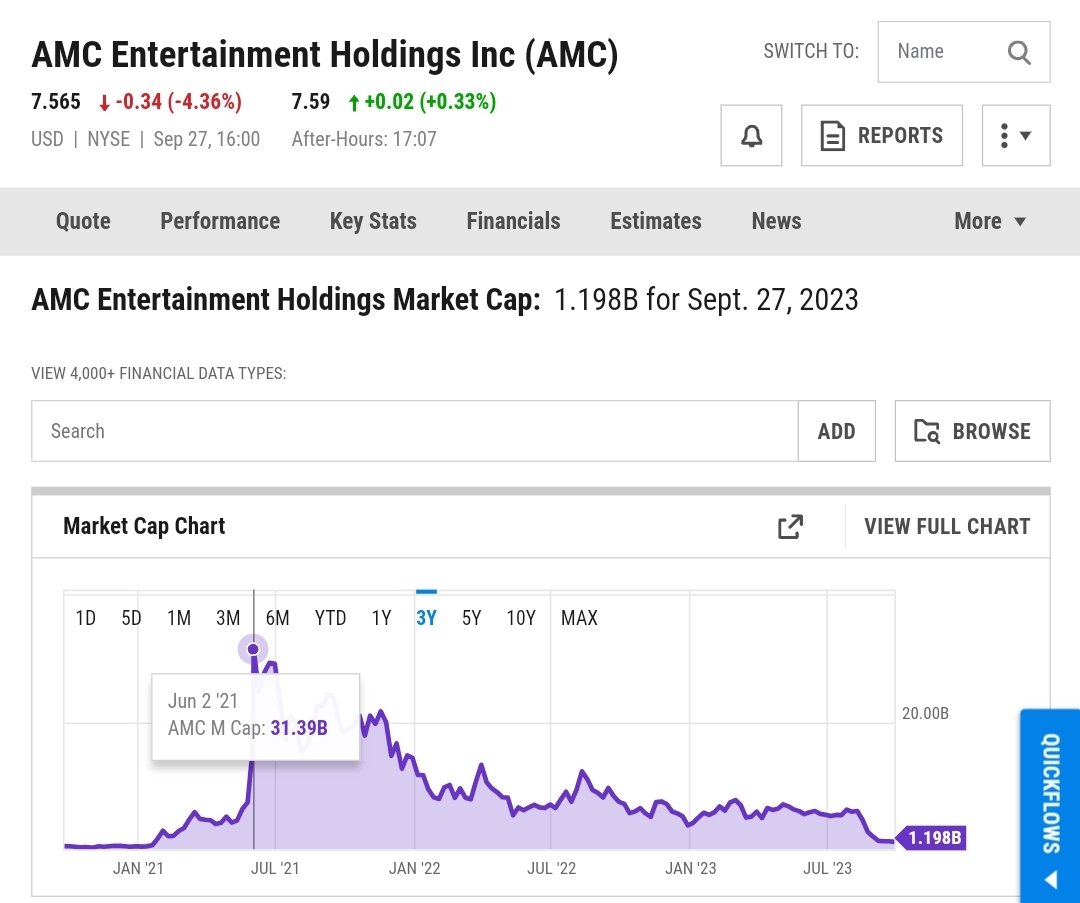Click the JAN '22 axis label
1080x903 pixels.
[415, 869]
